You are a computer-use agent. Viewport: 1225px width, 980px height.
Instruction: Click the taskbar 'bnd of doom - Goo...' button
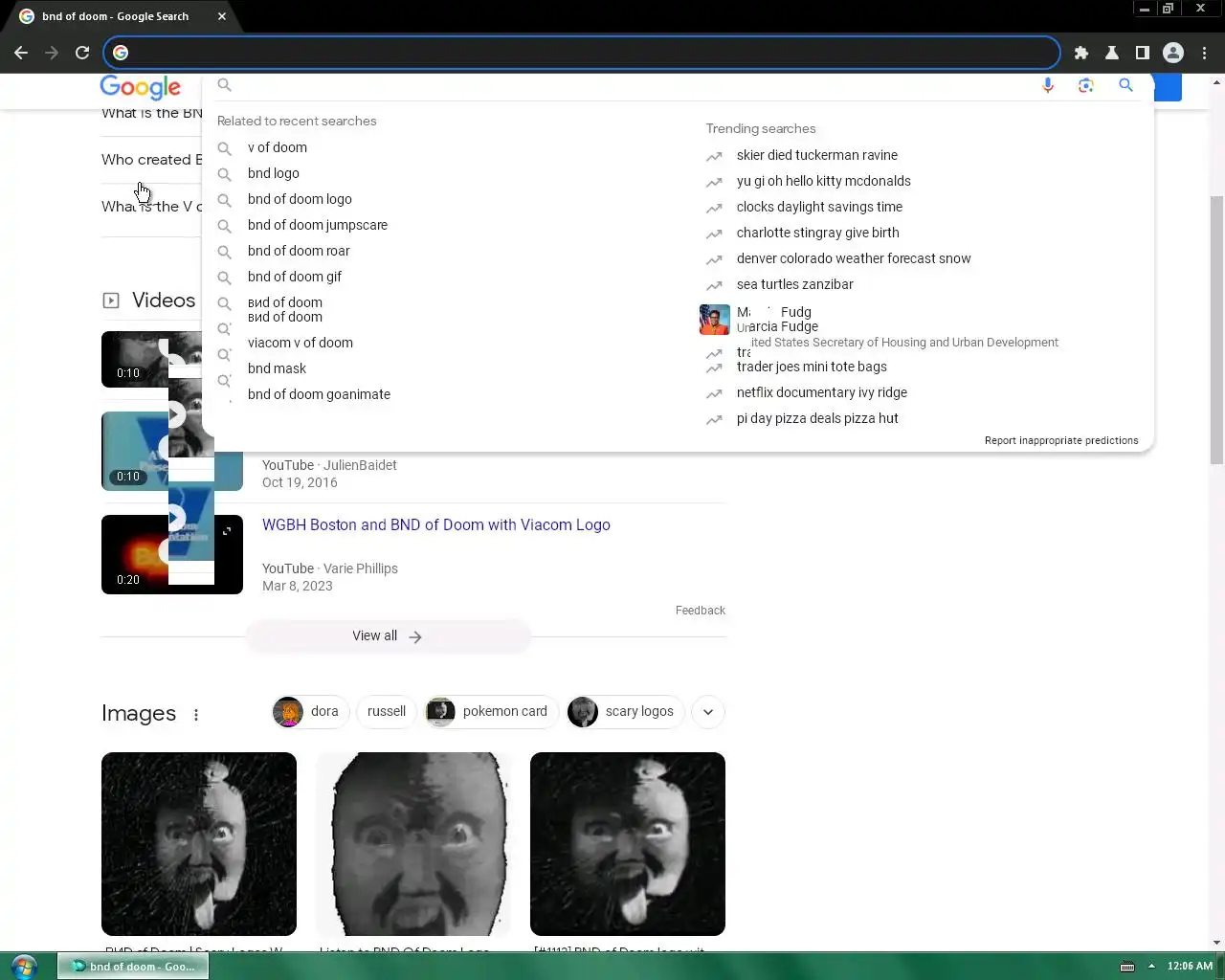tap(133, 967)
